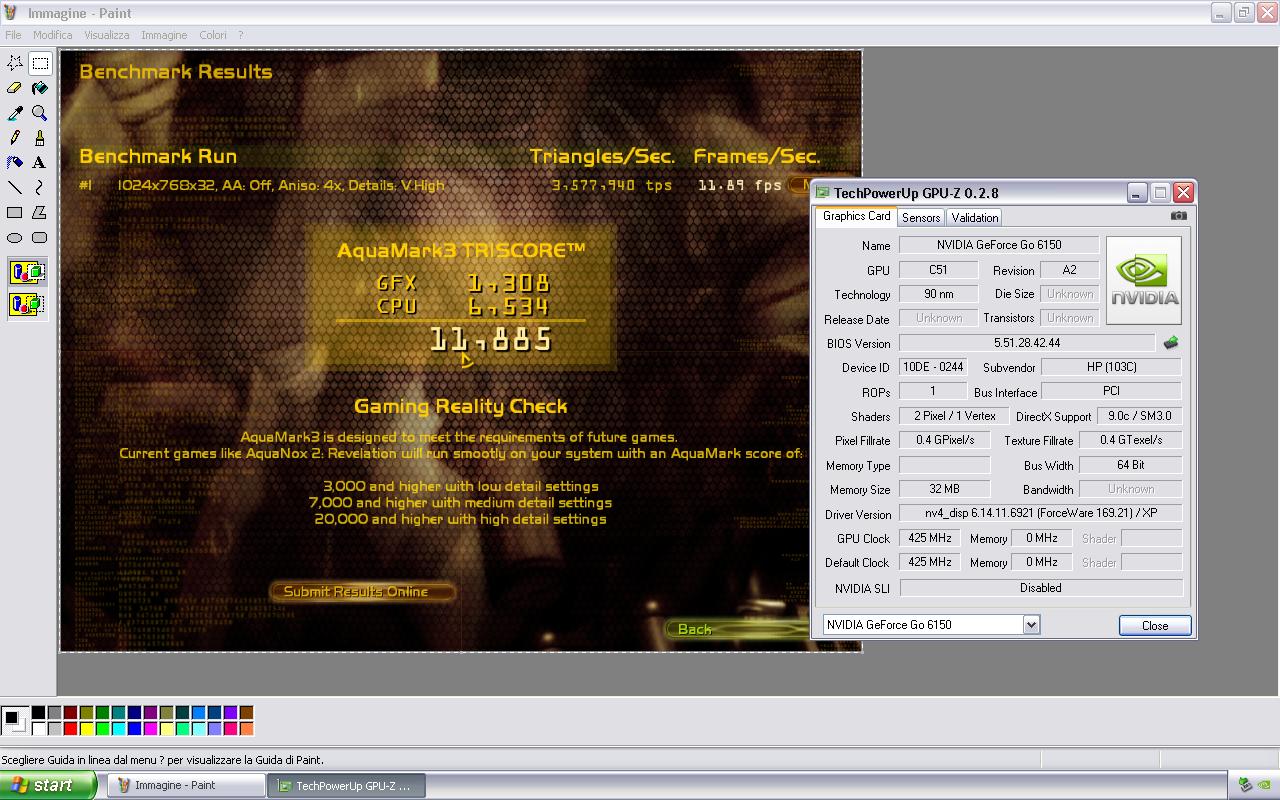This screenshot has height=800, width=1280.
Task: Click the Bus Width value 64 Bit
Action: pos(1130,465)
